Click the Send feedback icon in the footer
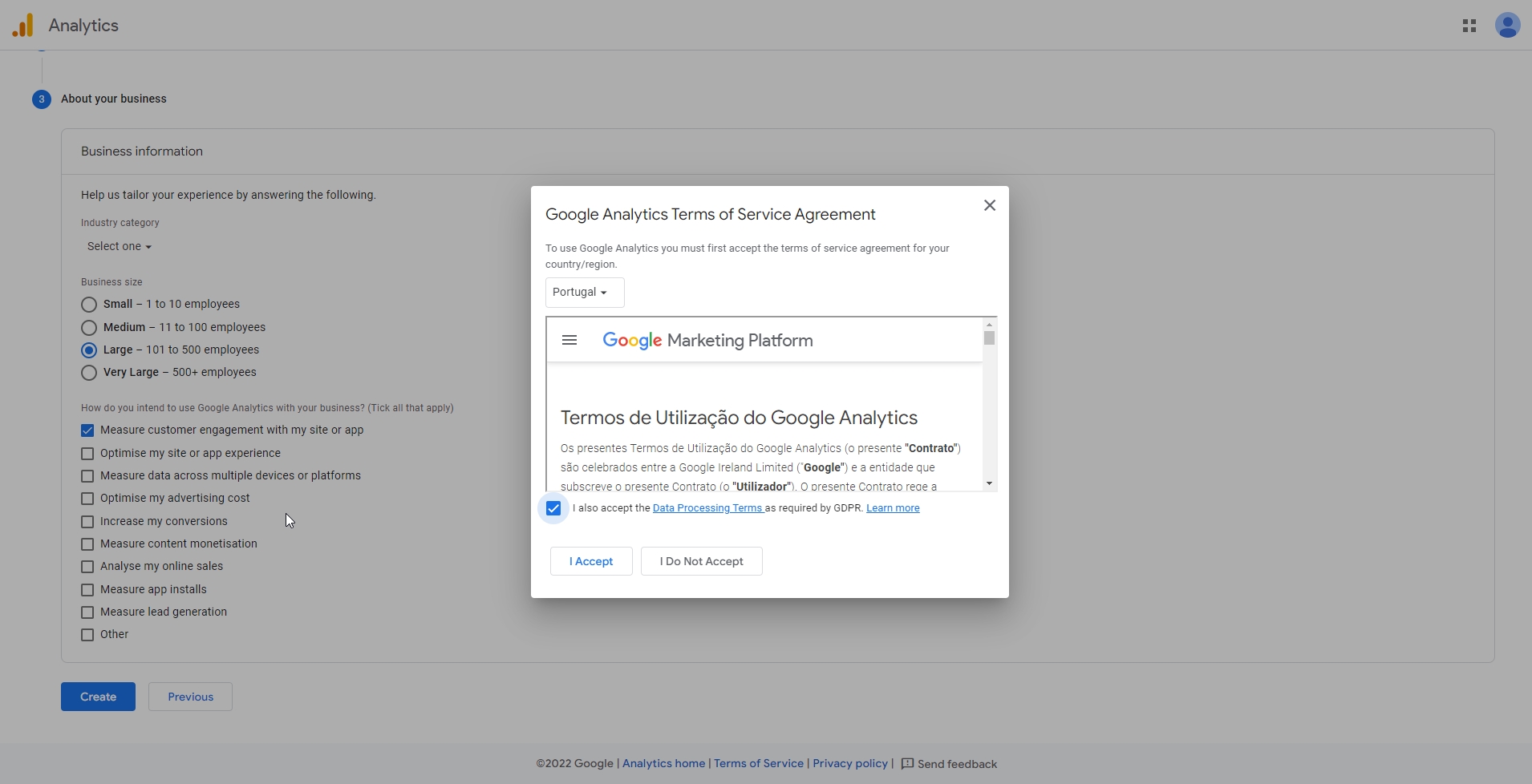1532x784 pixels. [907, 764]
